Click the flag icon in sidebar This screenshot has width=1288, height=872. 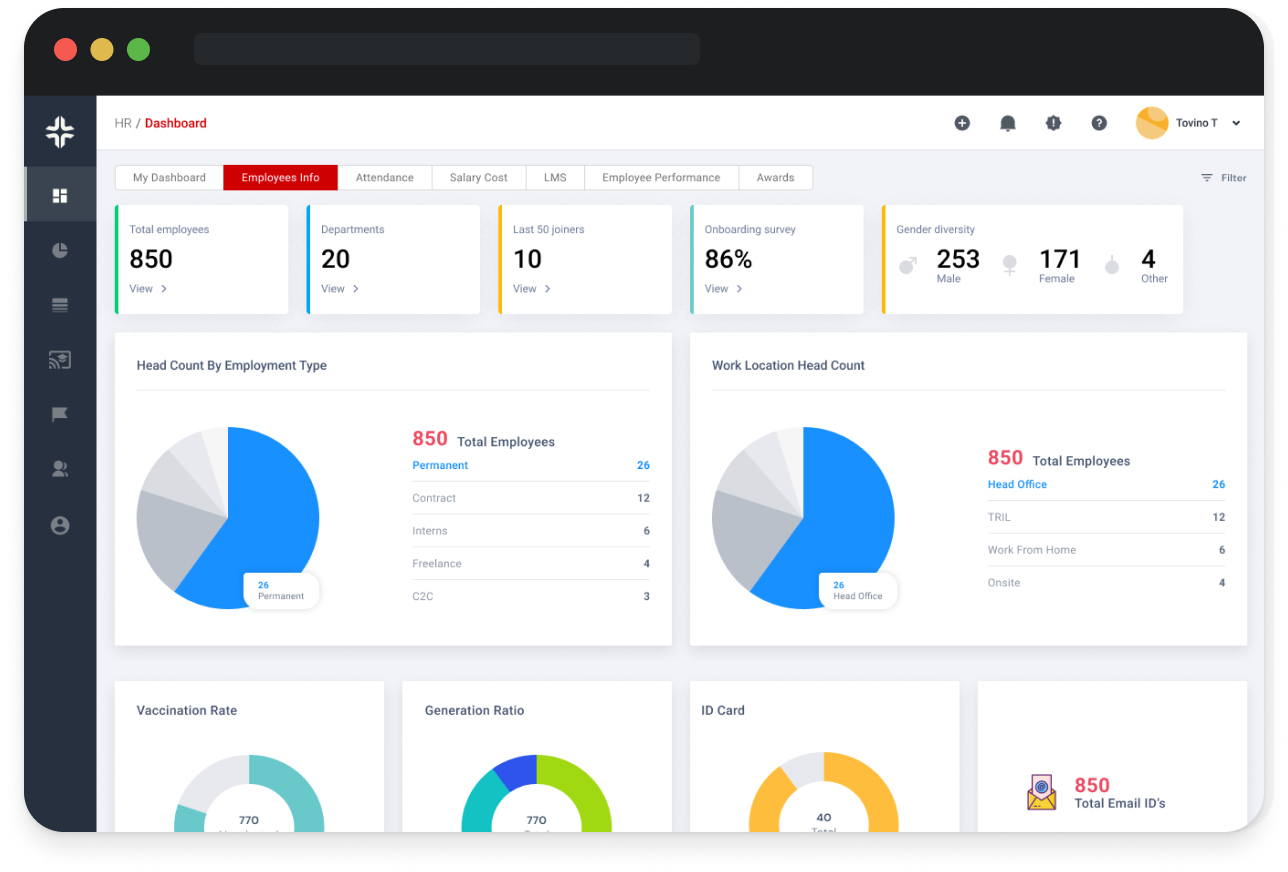pyautogui.click(x=60, y=414)
